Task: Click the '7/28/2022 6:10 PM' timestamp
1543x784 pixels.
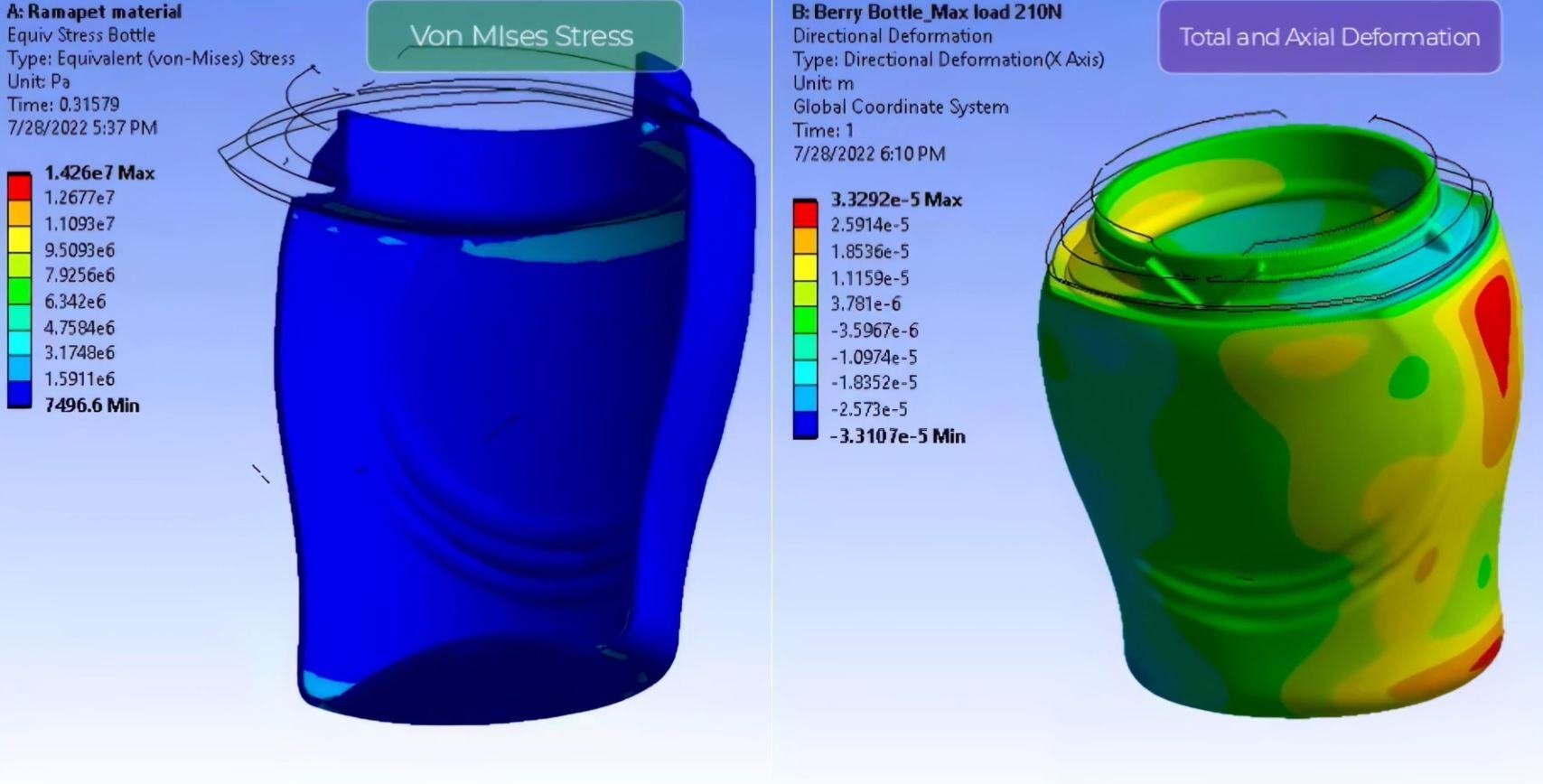Action: [x=869, y=154]
